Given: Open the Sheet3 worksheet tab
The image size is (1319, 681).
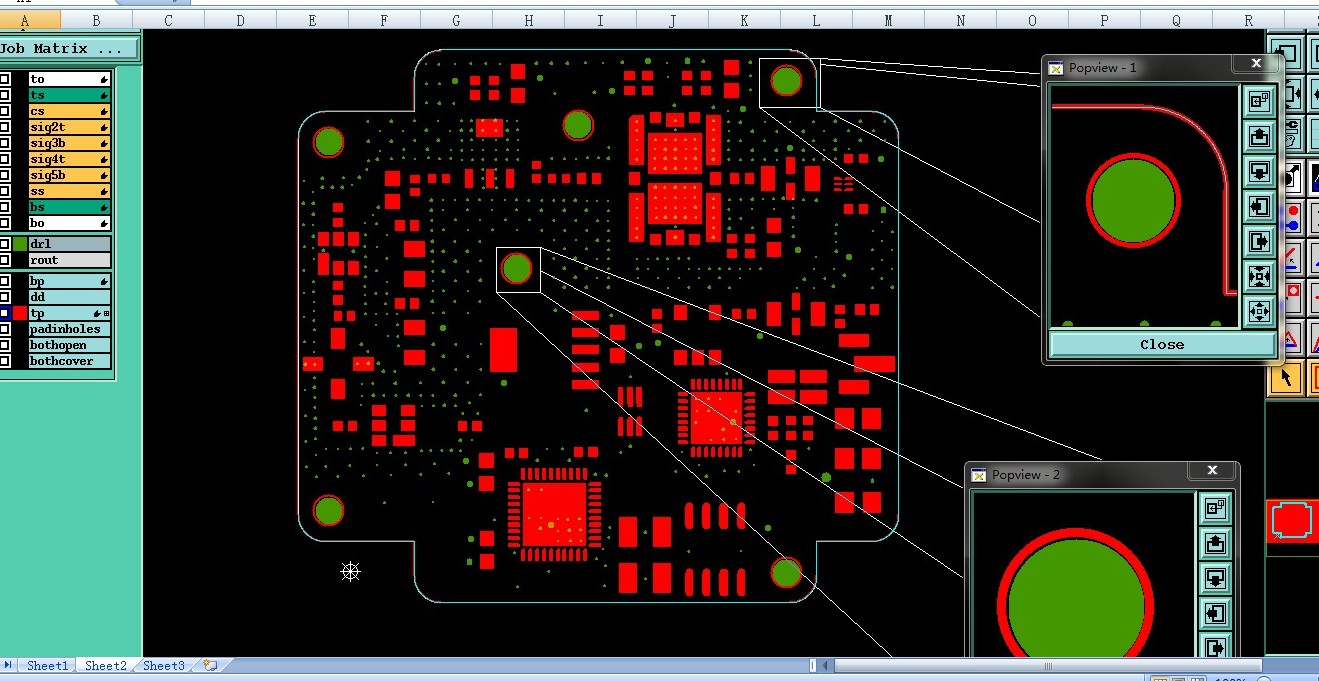Looking at the screenshot, I should pos(164,665).
